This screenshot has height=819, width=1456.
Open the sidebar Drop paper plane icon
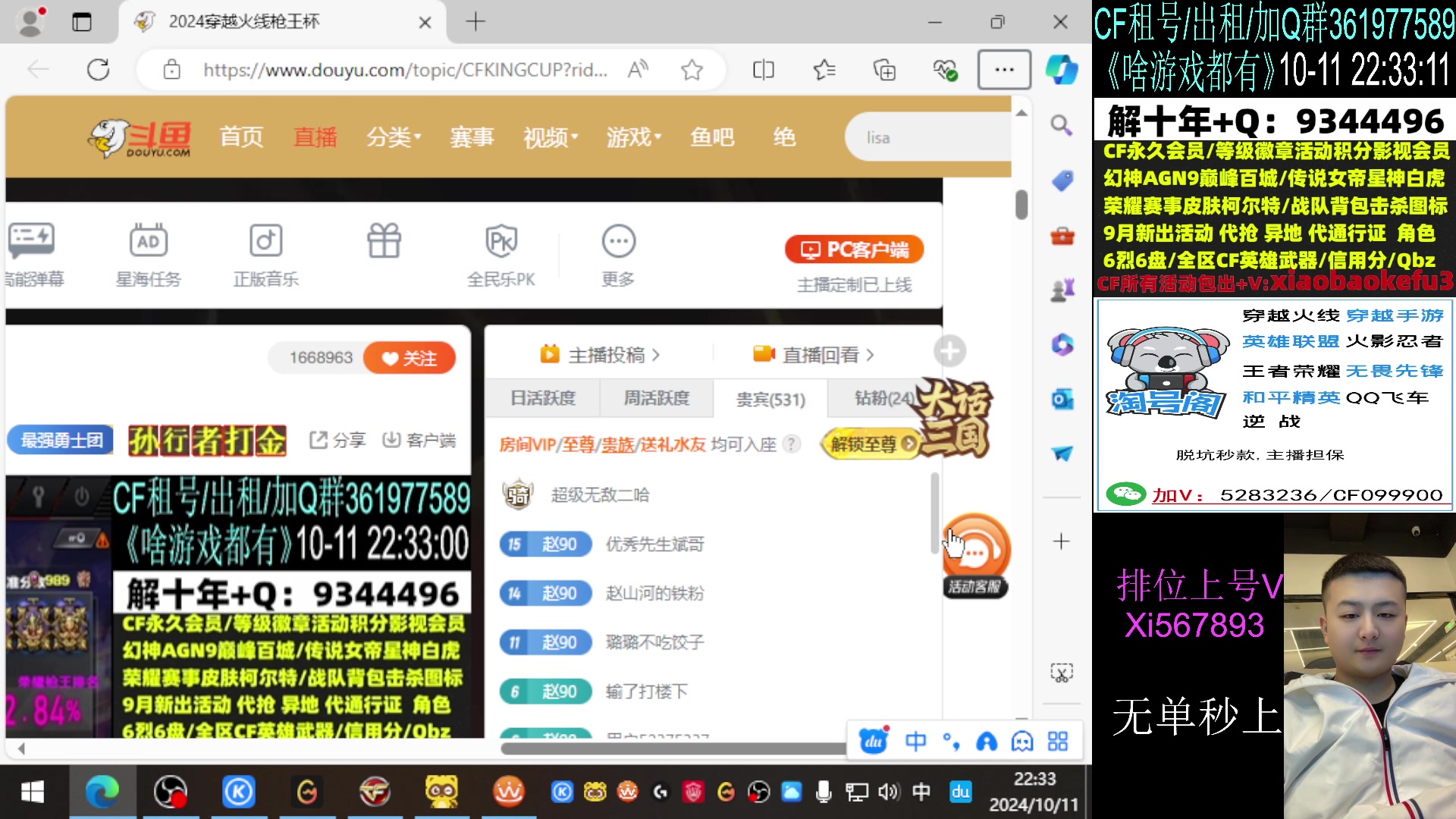1062,453
